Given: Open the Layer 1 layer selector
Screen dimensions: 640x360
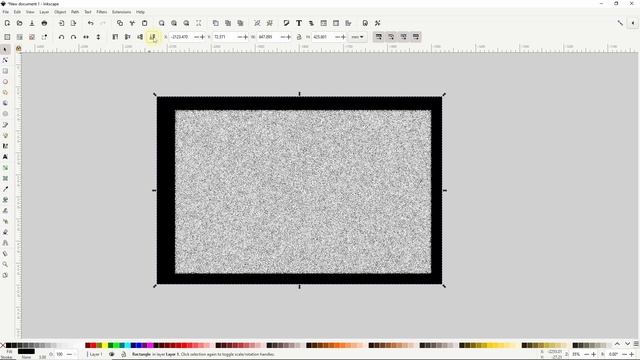Looking at the screenshot, I should tap(96, 354).
